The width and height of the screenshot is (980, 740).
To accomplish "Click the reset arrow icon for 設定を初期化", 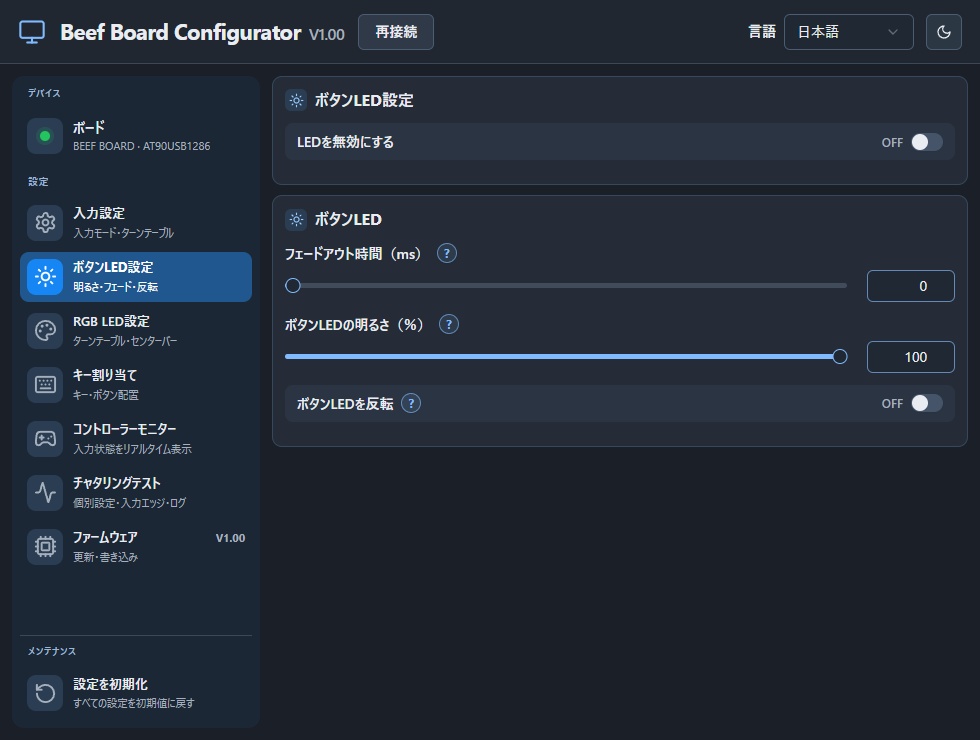I will (x=45, y=692).
